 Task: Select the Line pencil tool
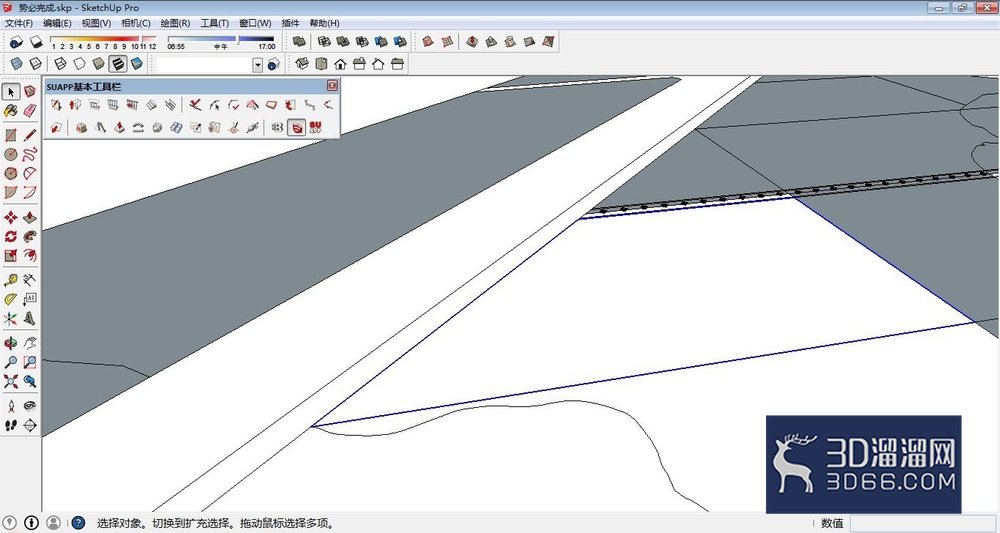tap(30, 135)
